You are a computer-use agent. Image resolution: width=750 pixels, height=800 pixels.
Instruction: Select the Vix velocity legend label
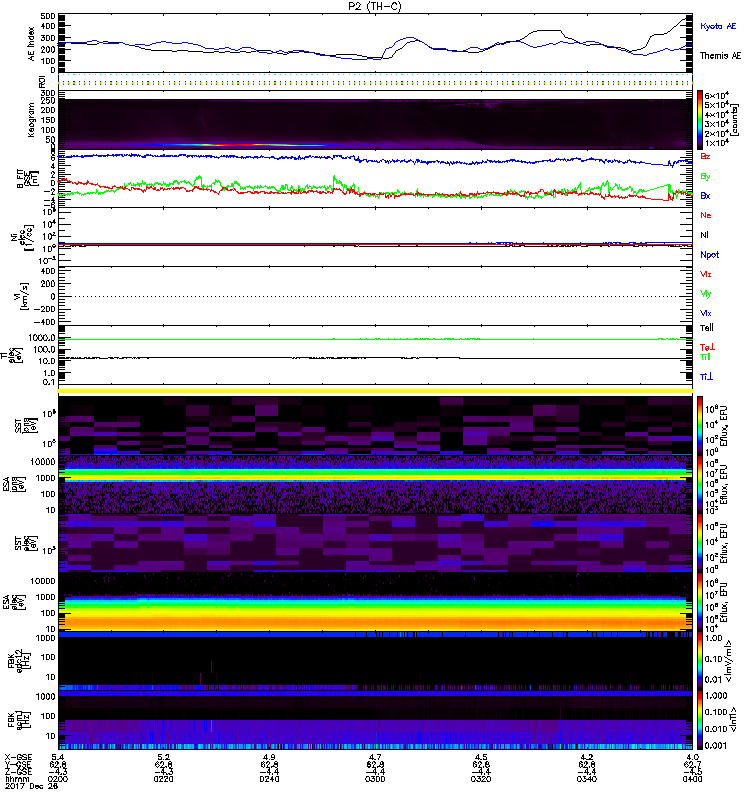pyautogui.click(x=706, y=313)
